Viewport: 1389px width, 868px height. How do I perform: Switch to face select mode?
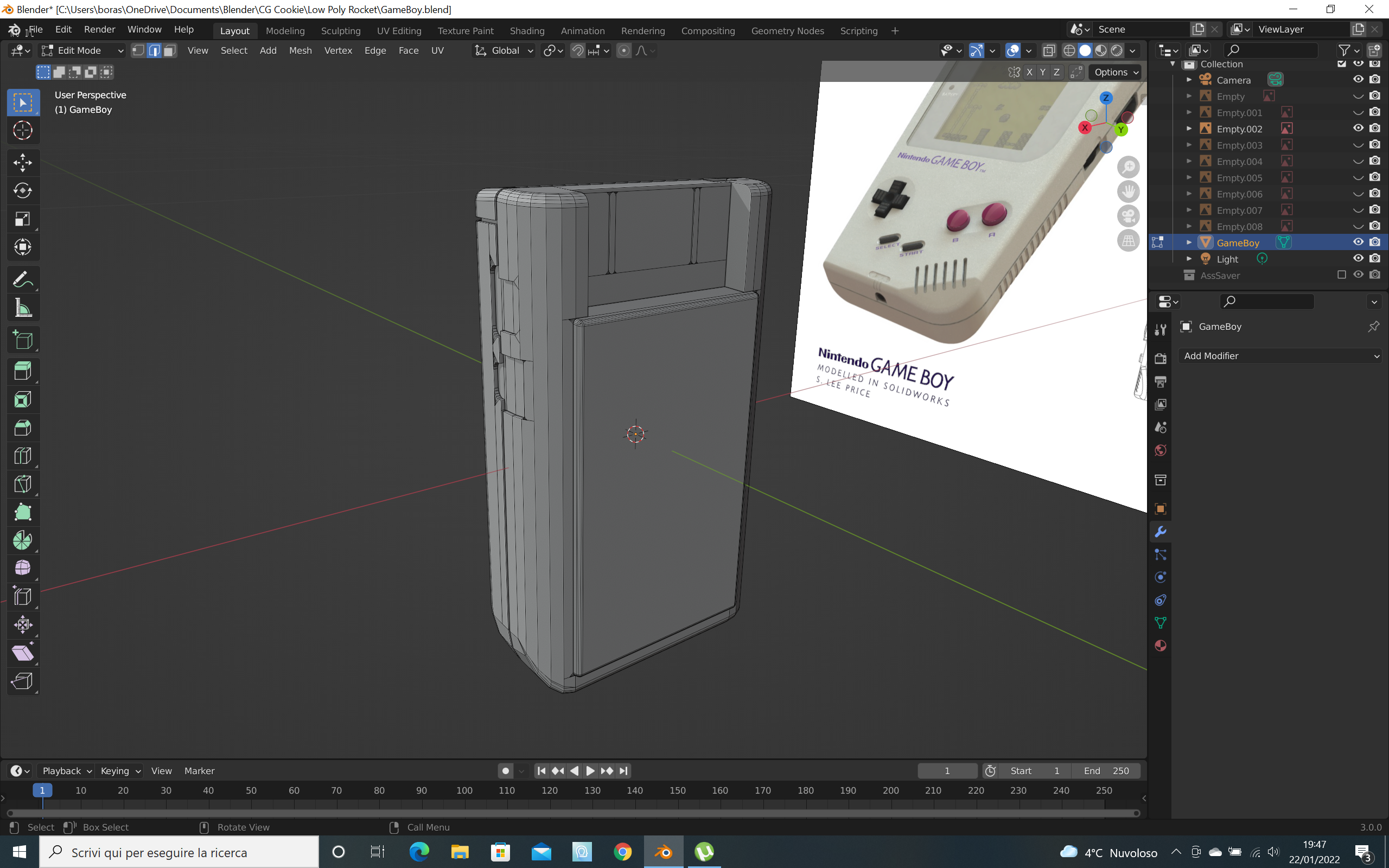pyautogui.click(x=170, y=50)
